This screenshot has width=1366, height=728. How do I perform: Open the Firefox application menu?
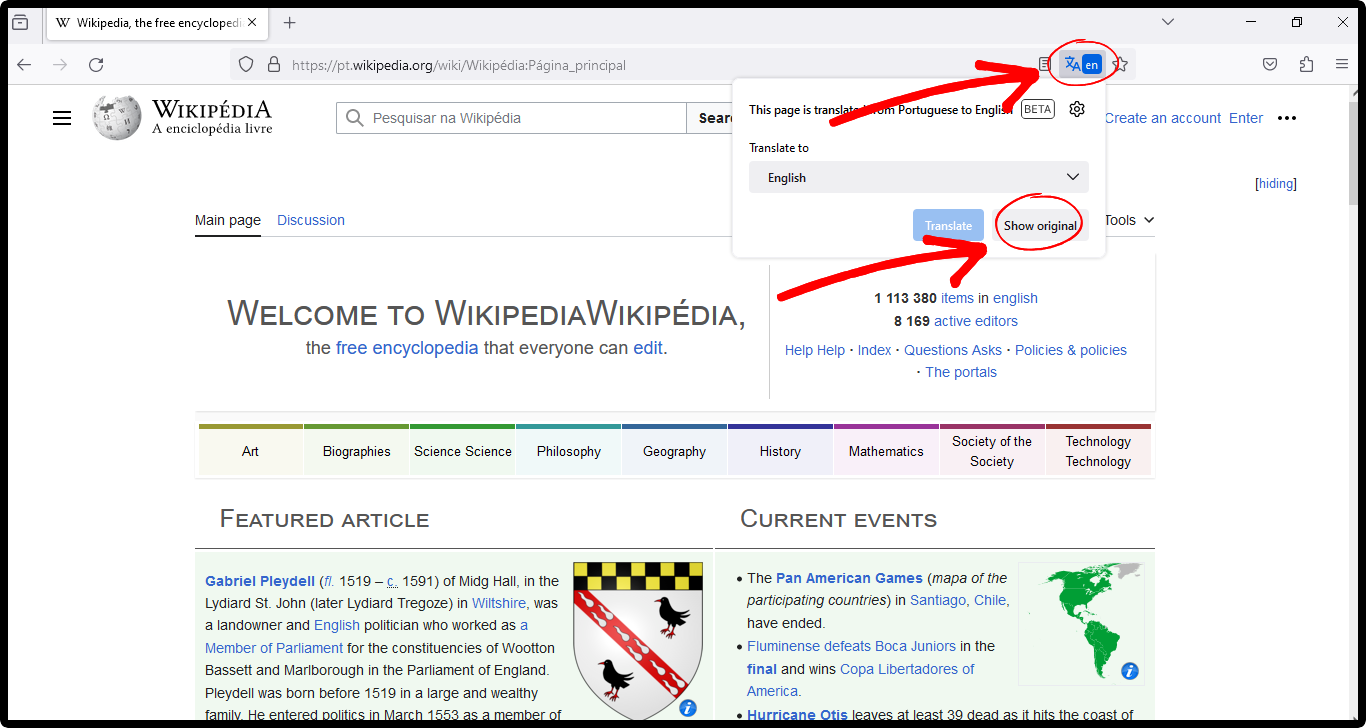coord(1342,65)
